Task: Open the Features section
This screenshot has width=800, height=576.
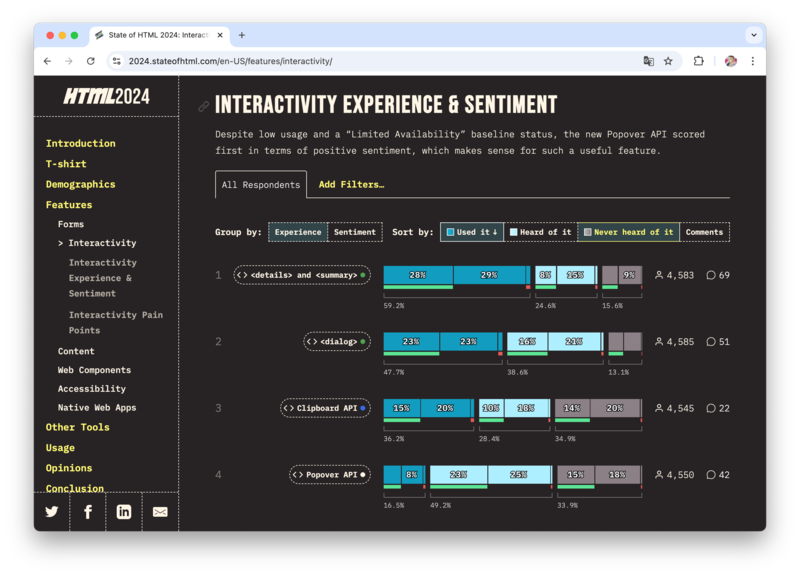Action: coord(69,205)
